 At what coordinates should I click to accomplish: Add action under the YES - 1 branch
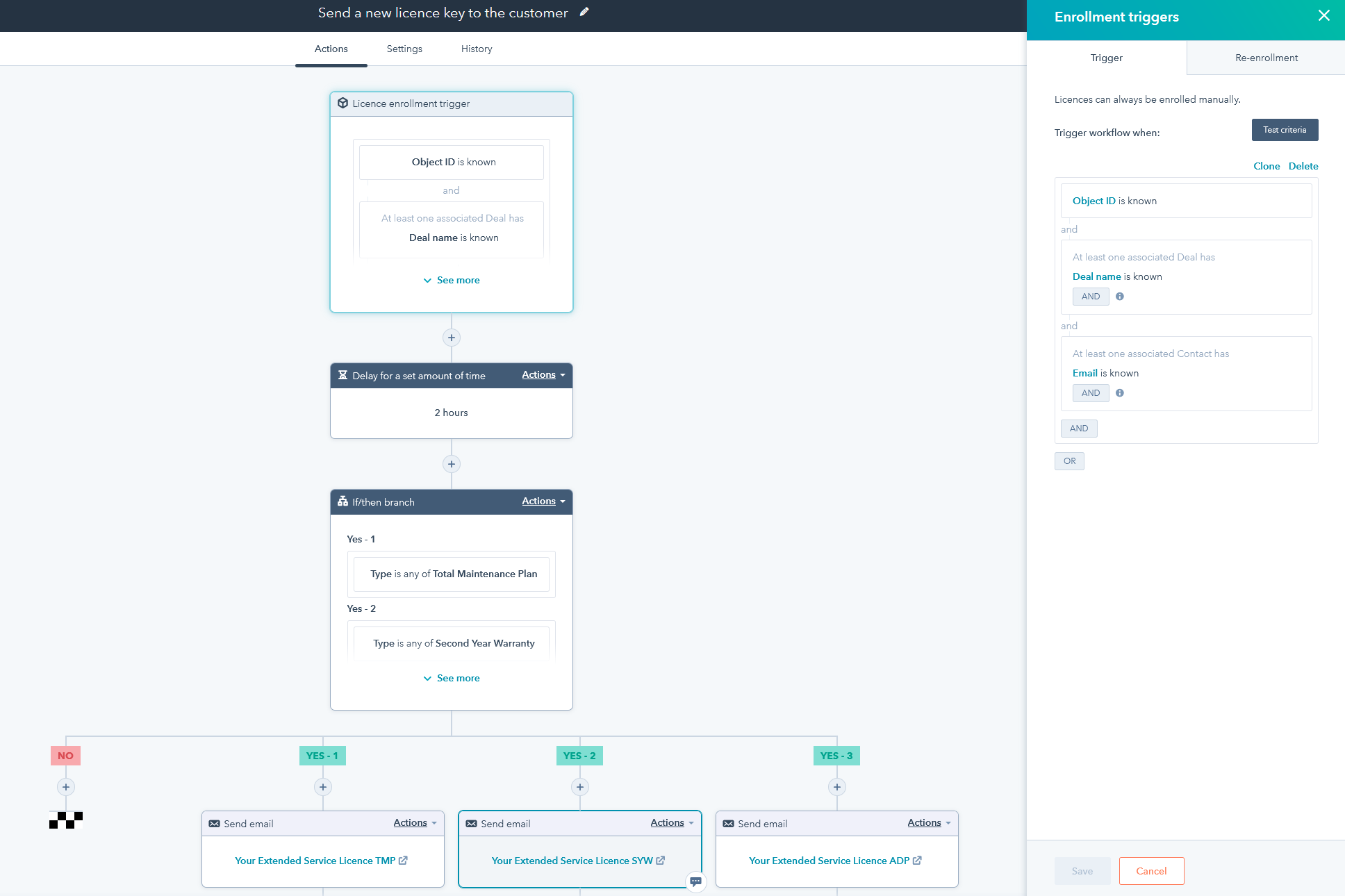[323, 787]
